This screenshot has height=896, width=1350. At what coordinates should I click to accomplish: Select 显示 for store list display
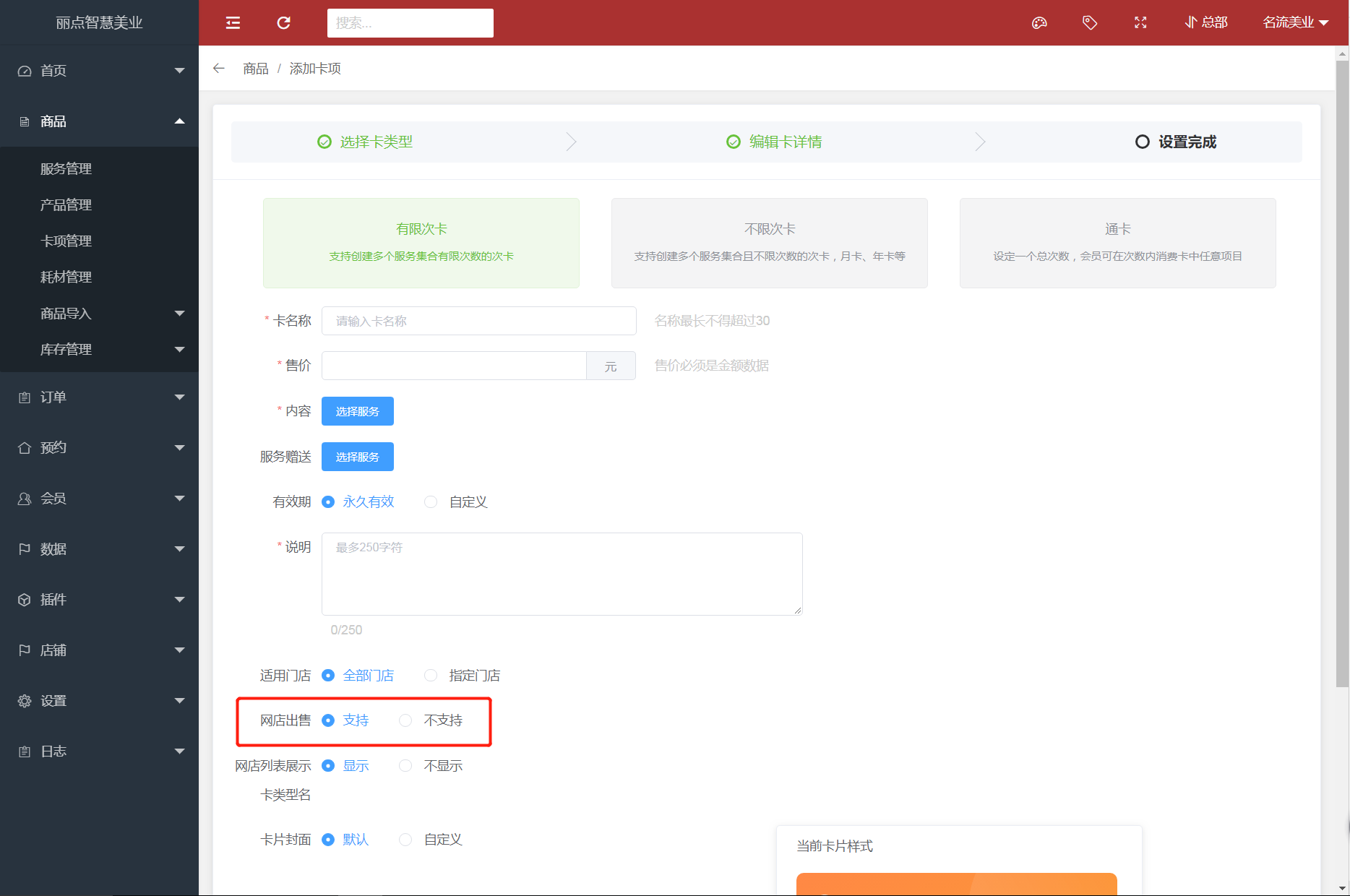[x=328, y=765]
